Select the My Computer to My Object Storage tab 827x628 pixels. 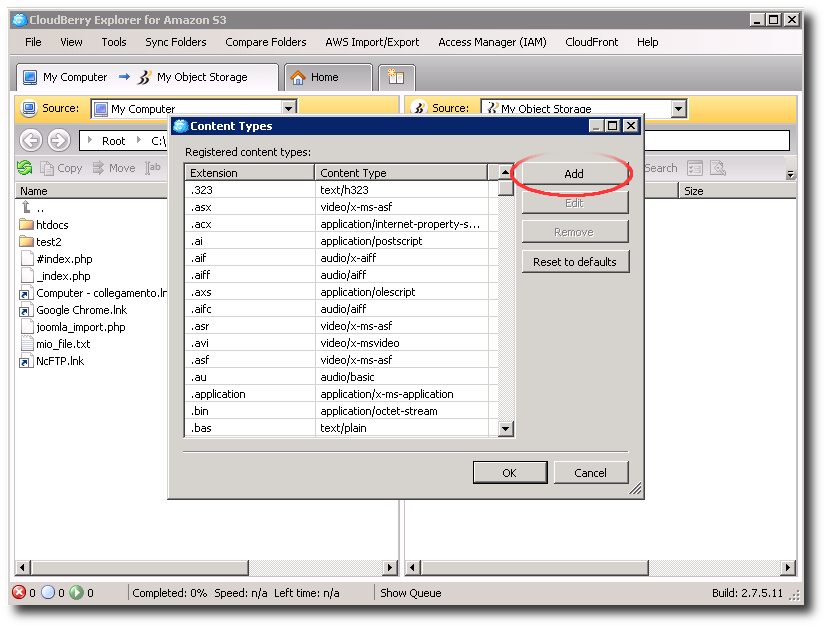147,77
